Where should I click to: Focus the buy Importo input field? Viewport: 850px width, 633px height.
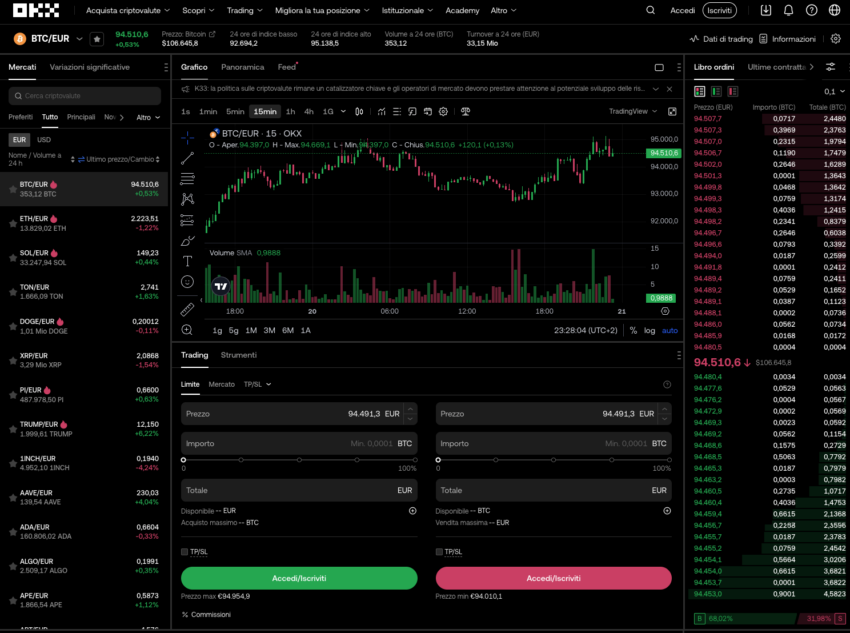[299, 443]
